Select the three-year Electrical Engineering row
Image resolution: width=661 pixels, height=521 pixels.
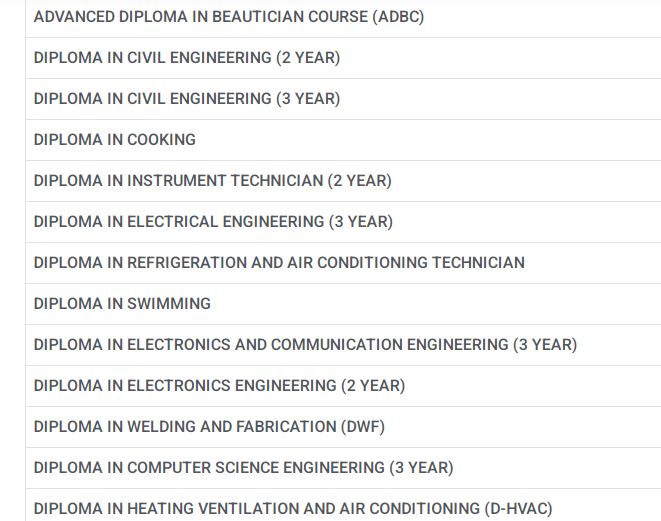213,222
